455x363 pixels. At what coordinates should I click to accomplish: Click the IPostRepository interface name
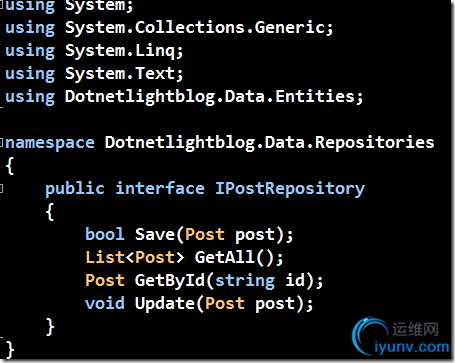point(290,189)
